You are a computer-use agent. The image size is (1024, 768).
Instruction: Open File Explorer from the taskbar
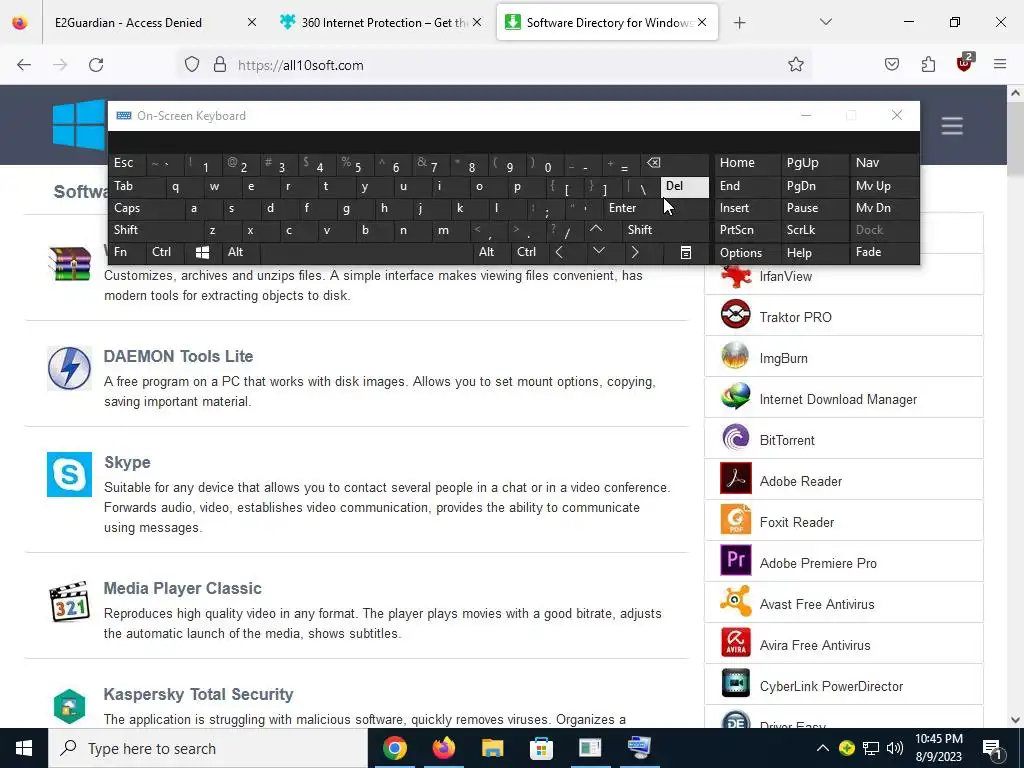click(492, 748)
